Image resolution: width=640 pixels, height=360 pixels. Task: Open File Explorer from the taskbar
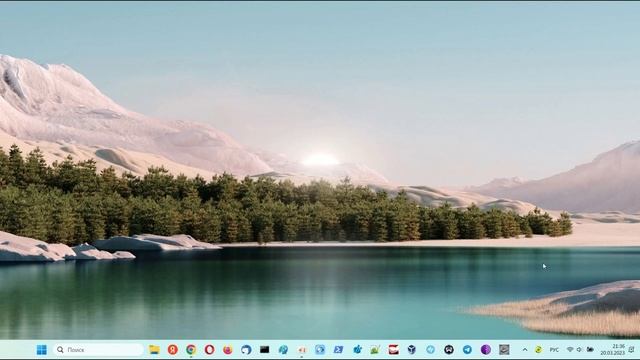coord(154,350)
